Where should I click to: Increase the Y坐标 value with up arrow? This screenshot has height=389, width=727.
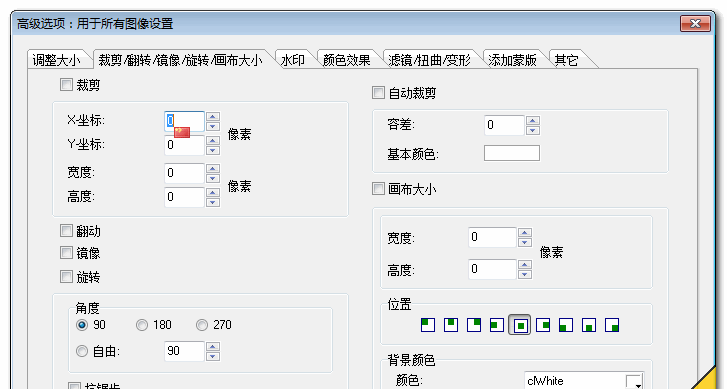point(213,140)
